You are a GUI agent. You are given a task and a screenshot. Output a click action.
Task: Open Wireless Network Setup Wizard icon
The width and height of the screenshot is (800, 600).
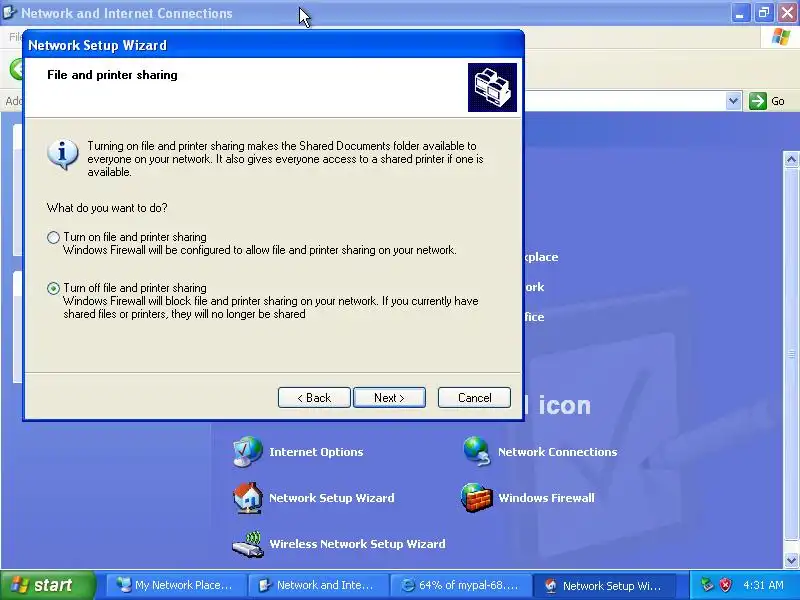click(x=247, y=544)
